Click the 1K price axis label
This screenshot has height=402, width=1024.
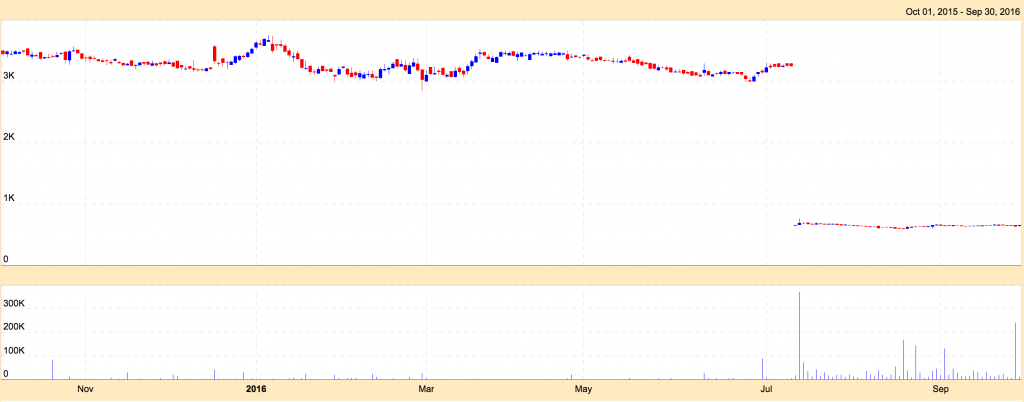point(9,199)
